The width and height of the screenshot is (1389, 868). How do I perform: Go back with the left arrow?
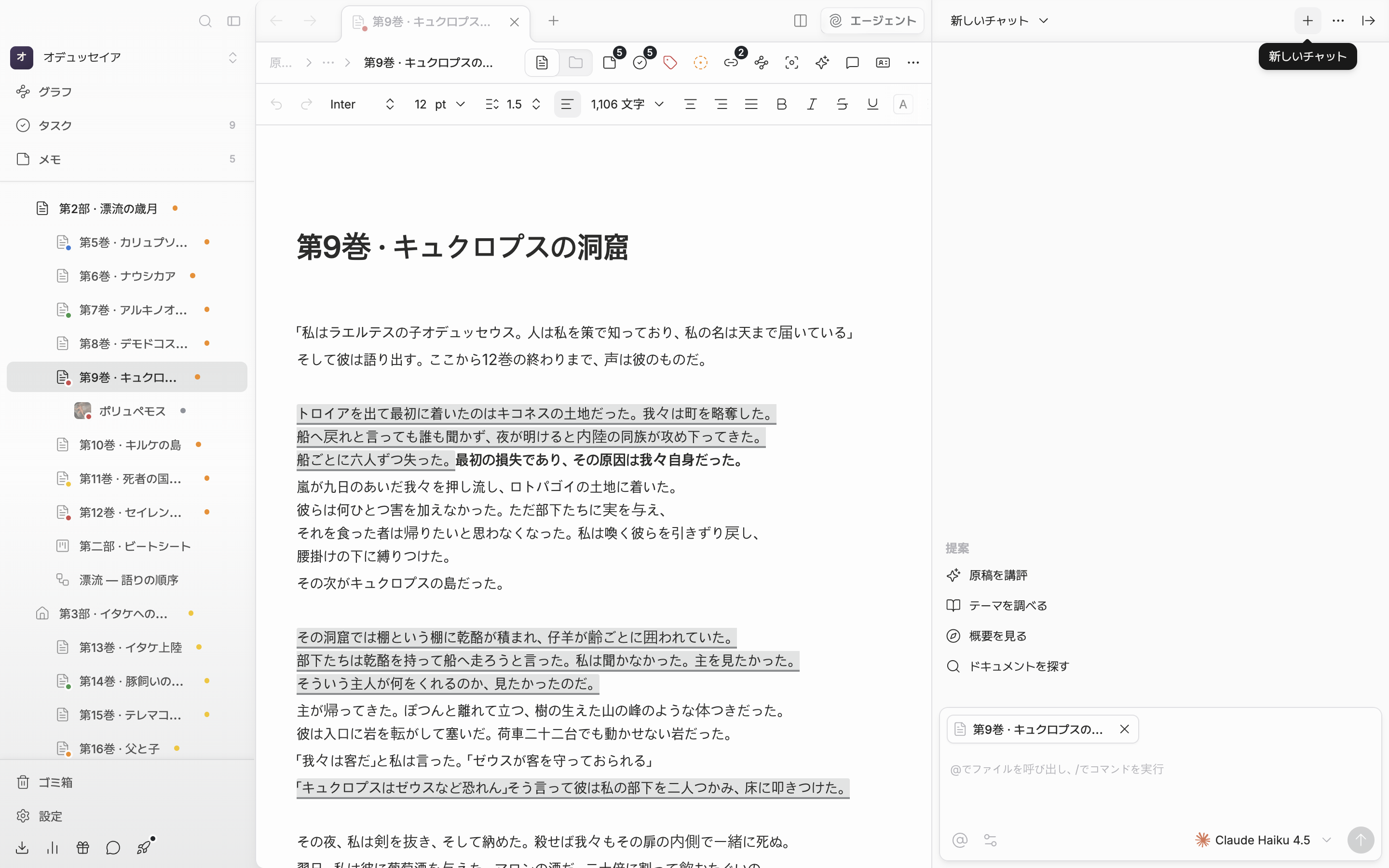tap(276, 21)
